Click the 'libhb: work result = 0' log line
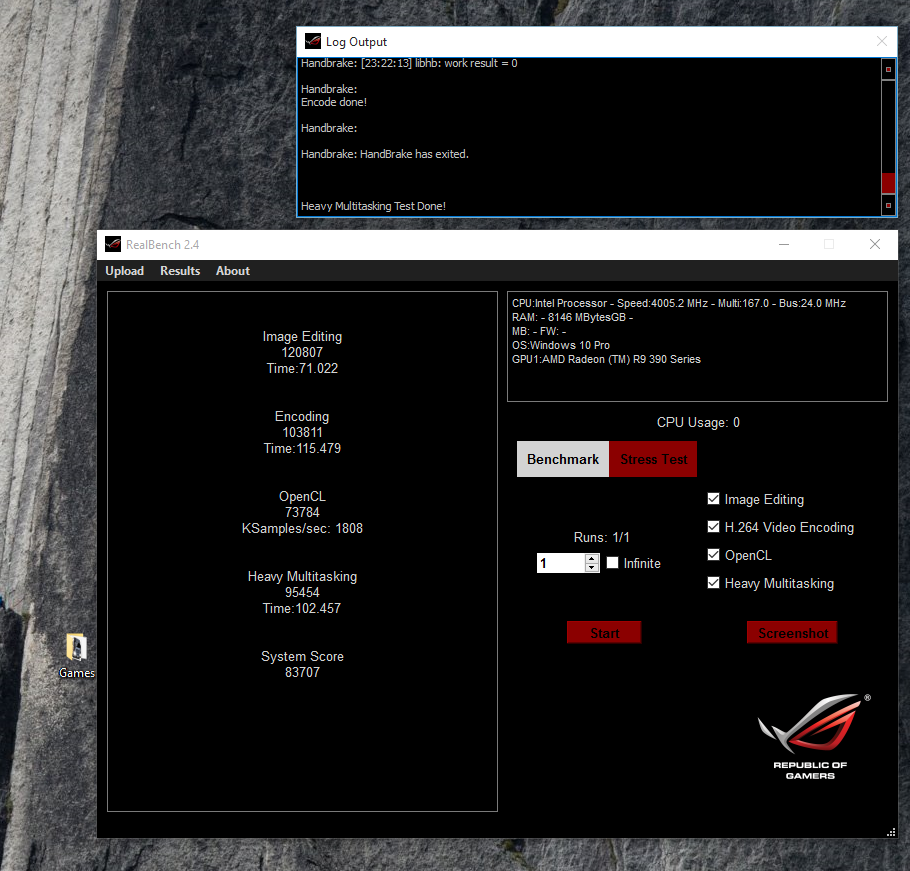The width and height of the screenshot is (910, 871). click(409, 63)
